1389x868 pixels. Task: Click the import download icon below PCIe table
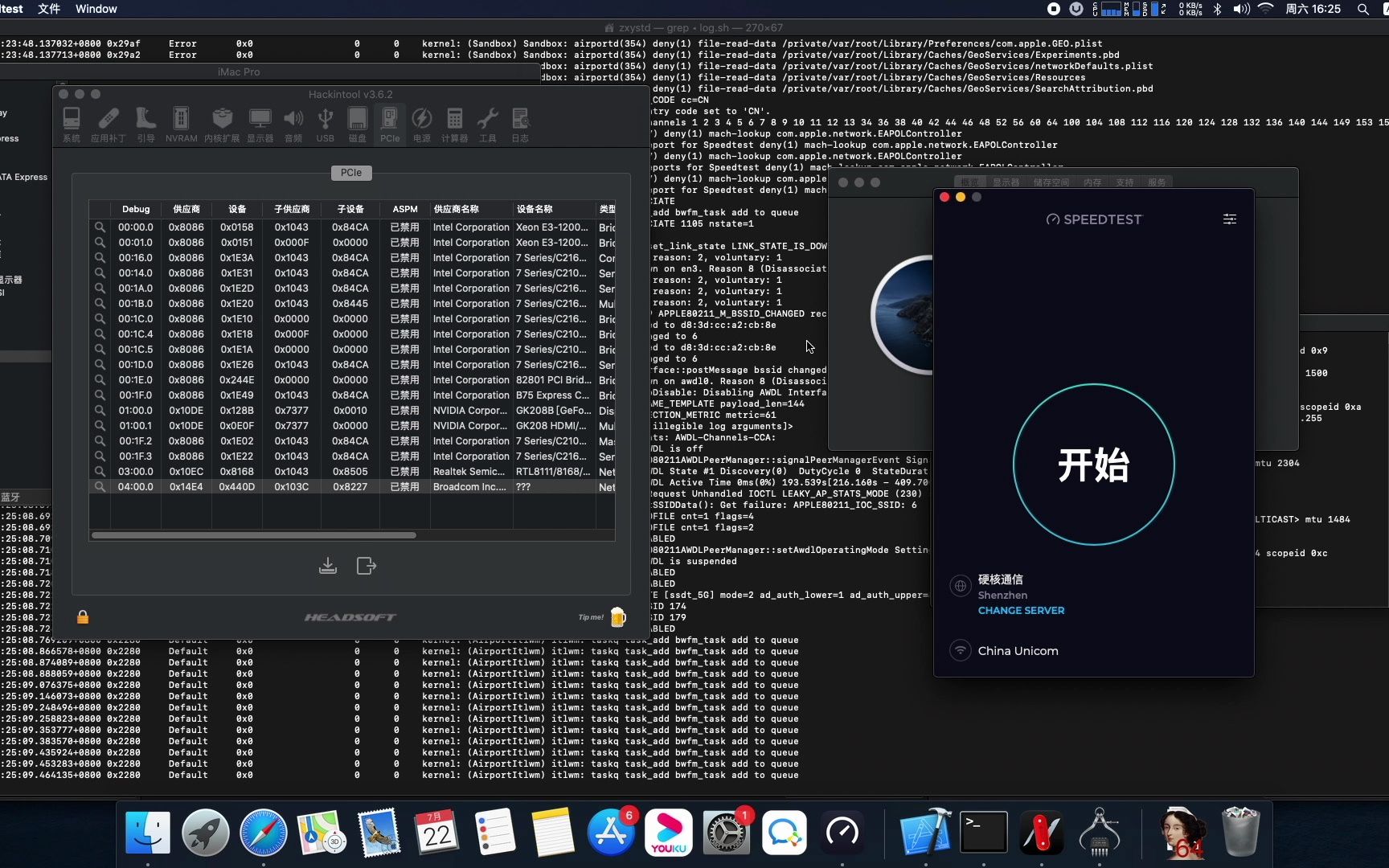tap(328, 566)
